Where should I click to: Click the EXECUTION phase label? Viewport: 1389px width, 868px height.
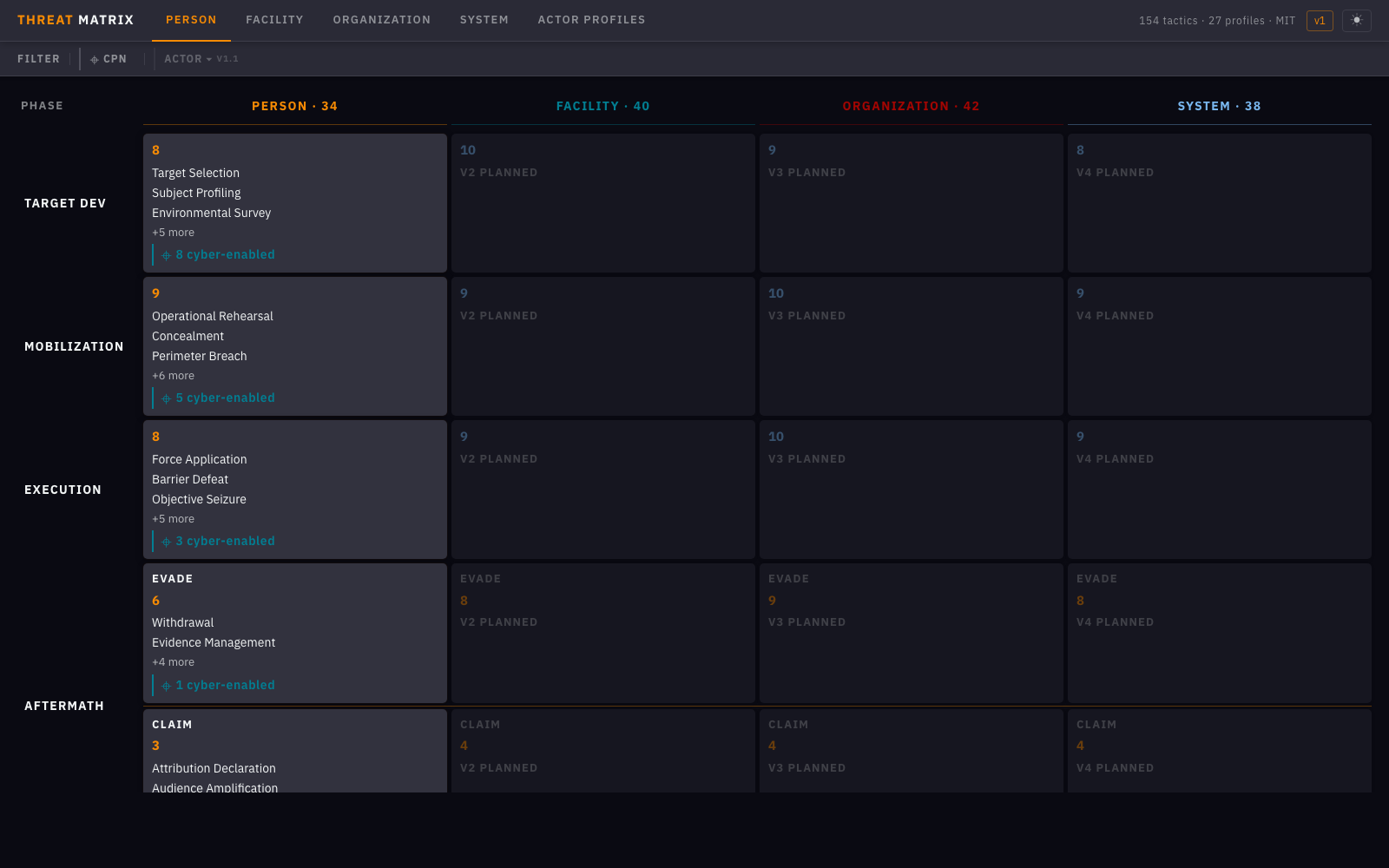(x=63, y=490)
